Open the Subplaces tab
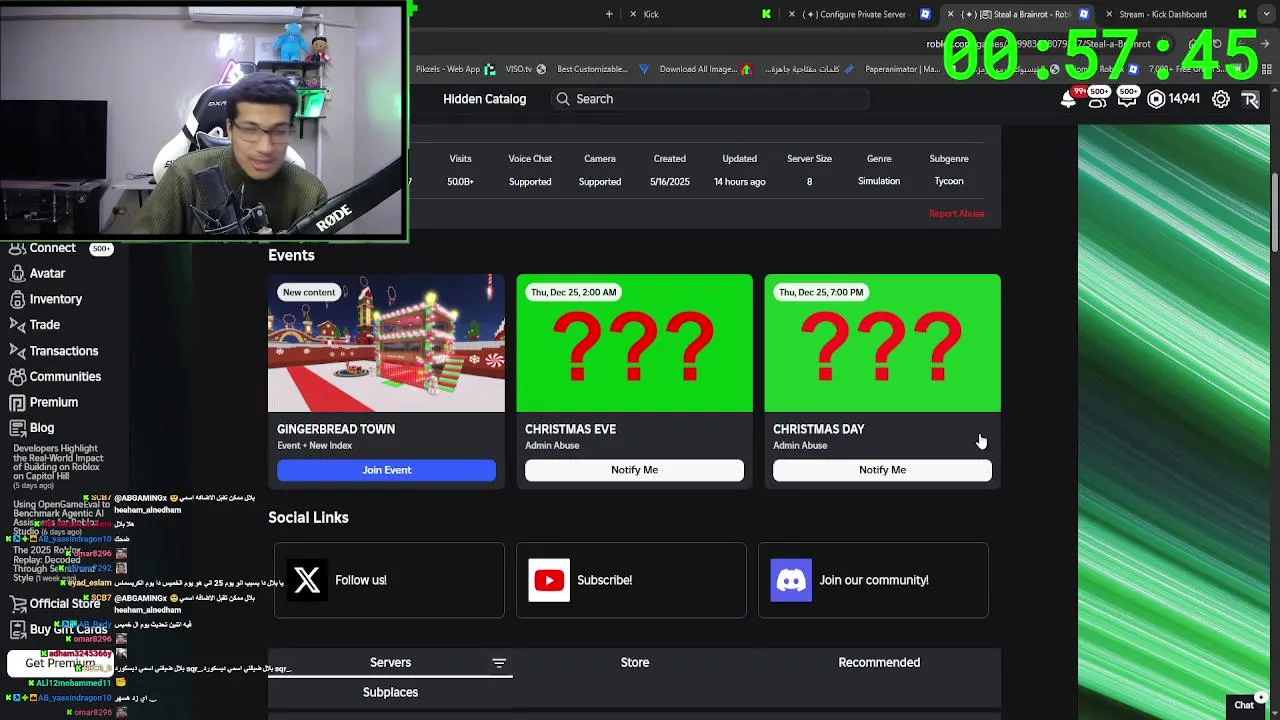The height and width of the screenshot is (720, 1280). [390, 692]
